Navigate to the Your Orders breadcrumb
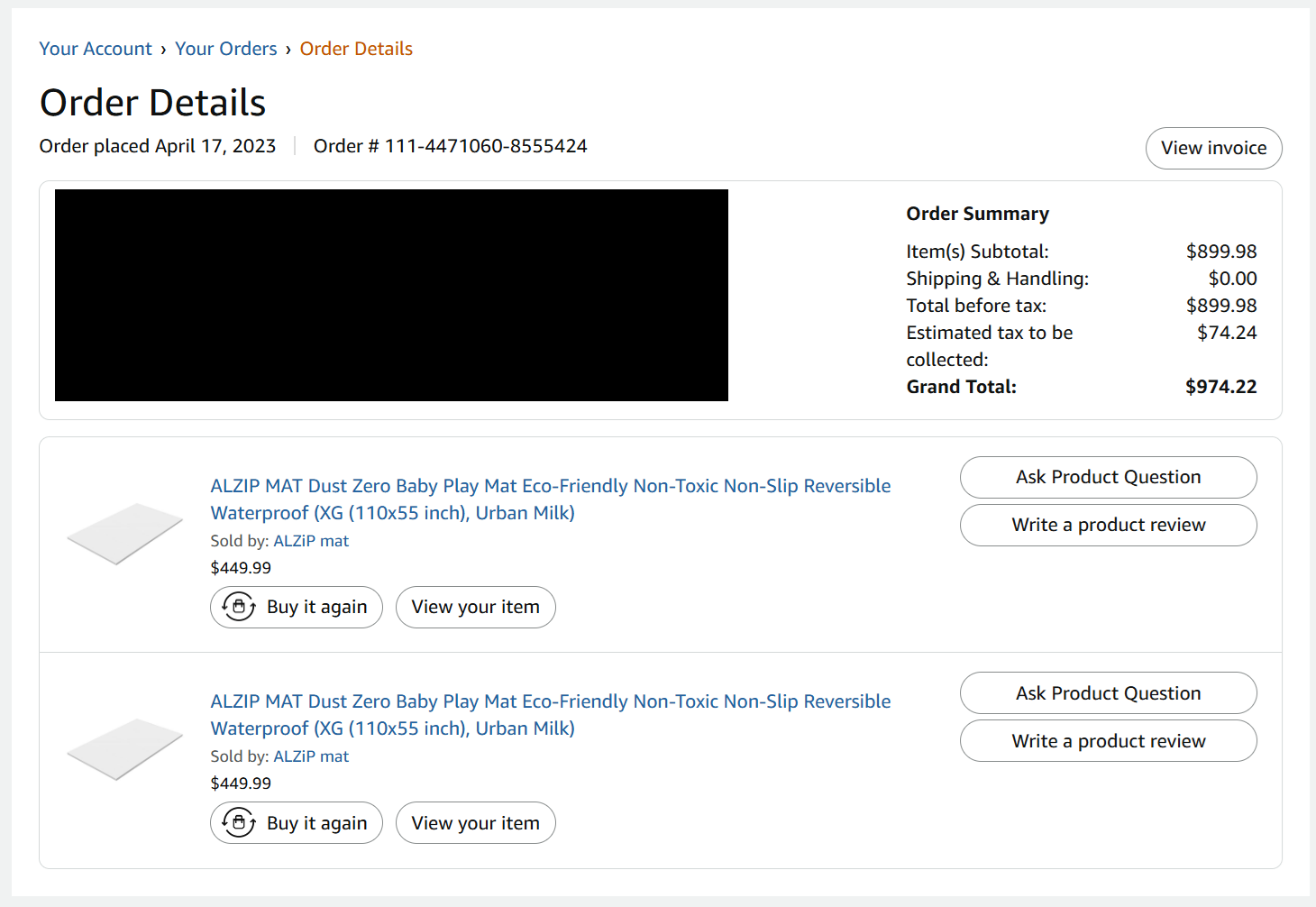The image size is (1316, 907). 225,49
